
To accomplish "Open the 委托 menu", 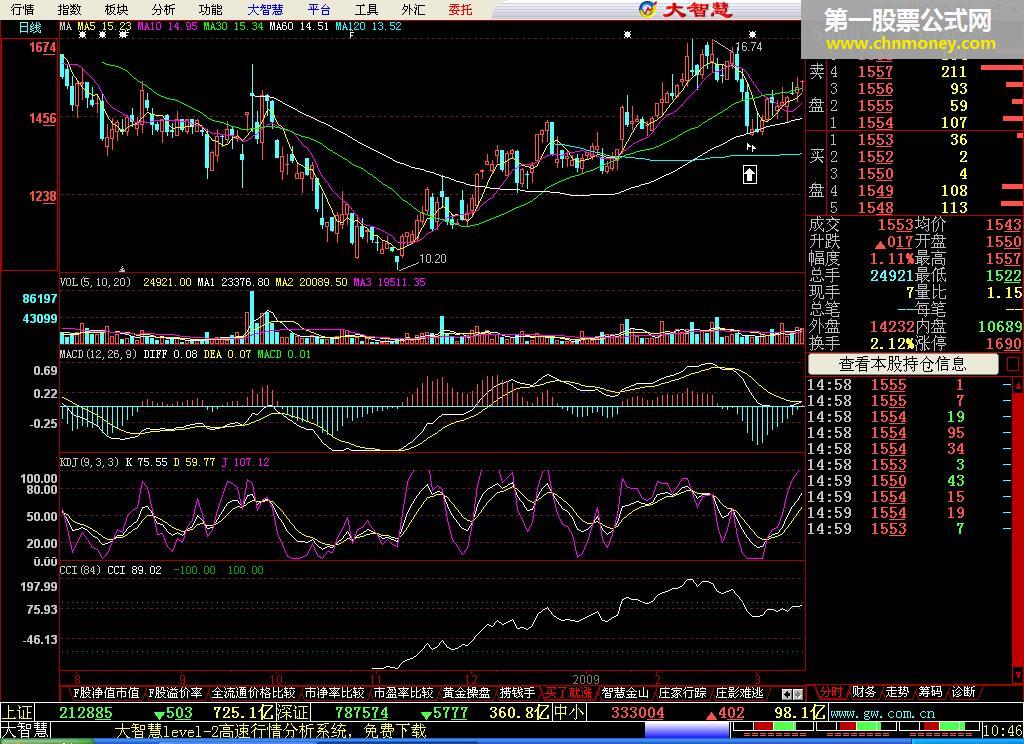I will click(x=460, y=10).
